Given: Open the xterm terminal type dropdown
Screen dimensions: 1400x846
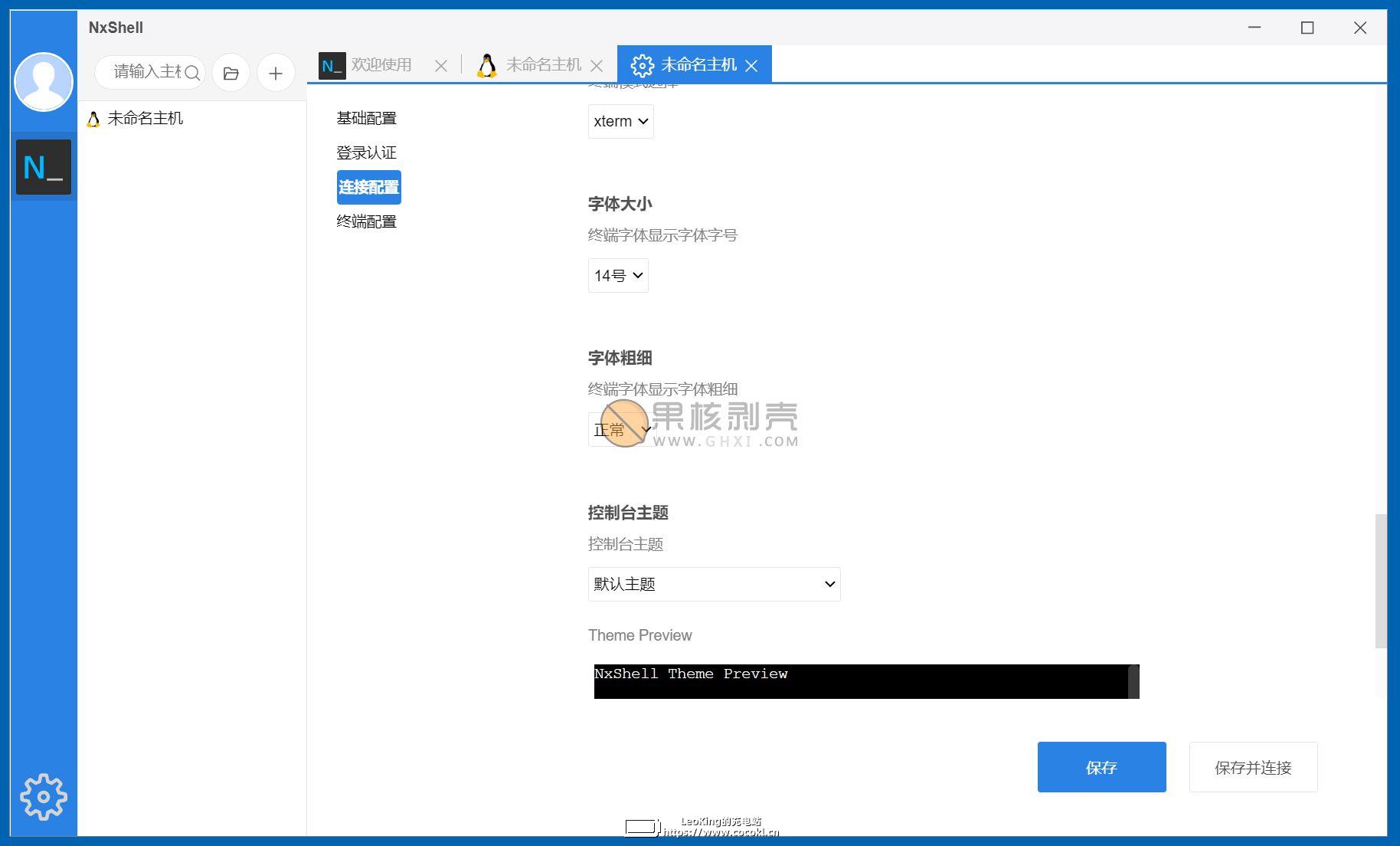Looking at the screenshot, I should [621, 121].
